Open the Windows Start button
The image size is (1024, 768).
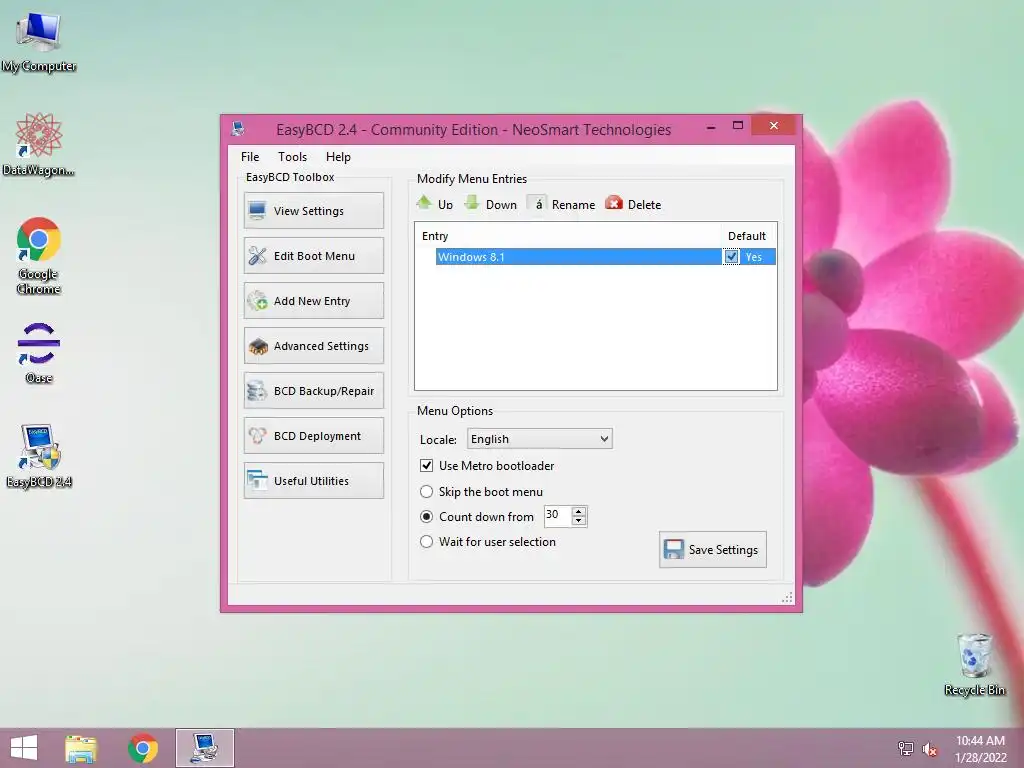point(24,748)
